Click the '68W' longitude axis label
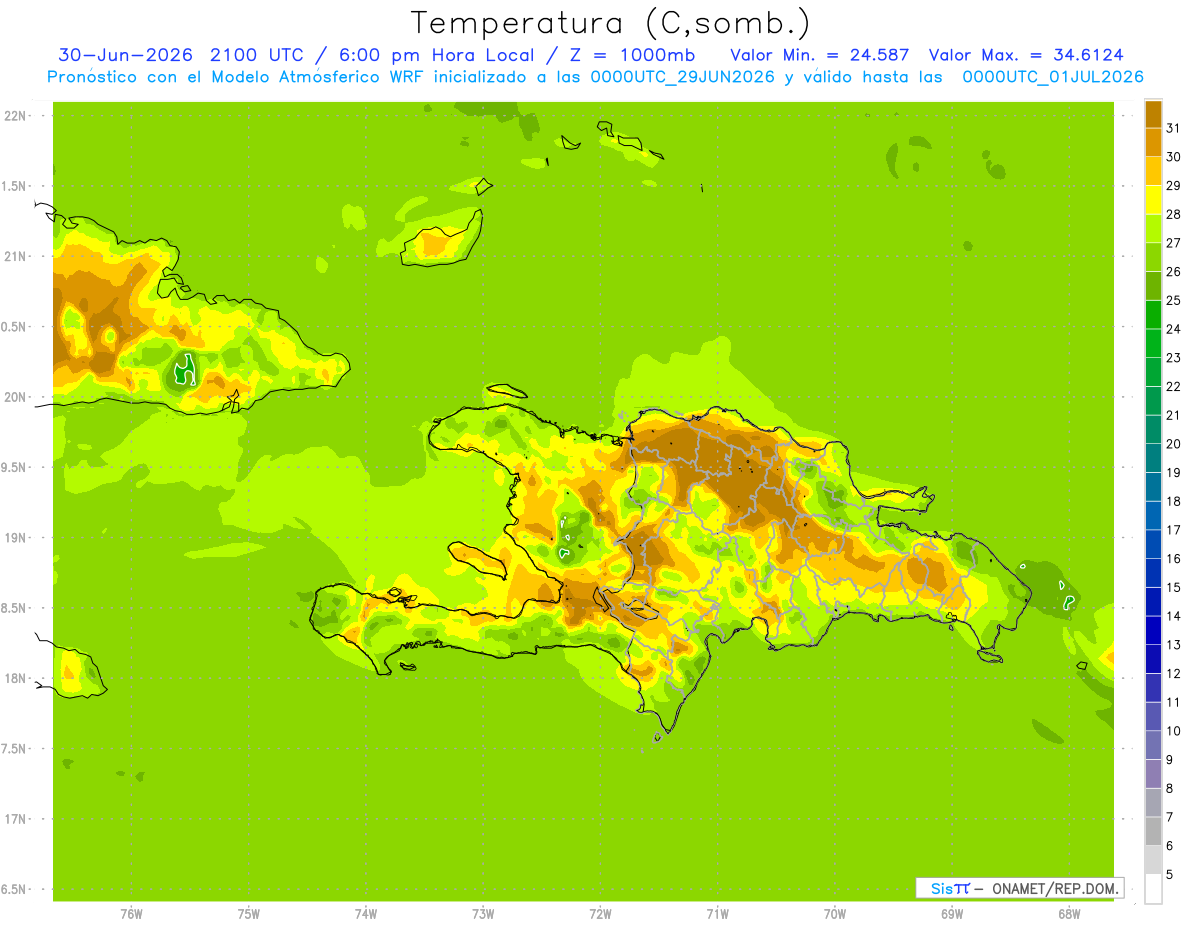The image size is (1200, 927). 1069,914
